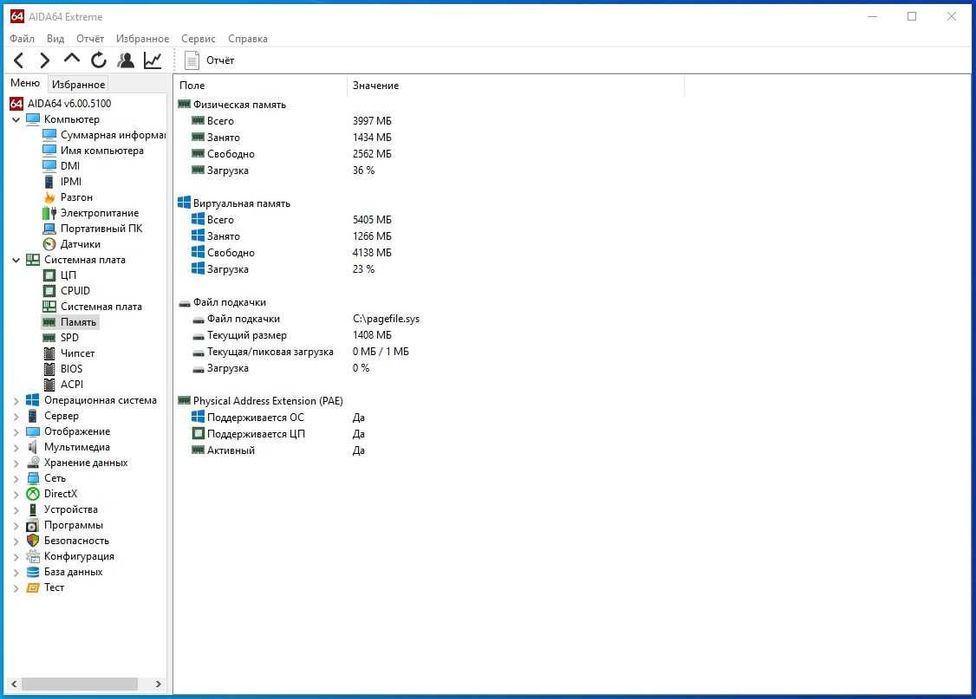
Task: Expand the Операционная система node
Action: tap(16, 401)
